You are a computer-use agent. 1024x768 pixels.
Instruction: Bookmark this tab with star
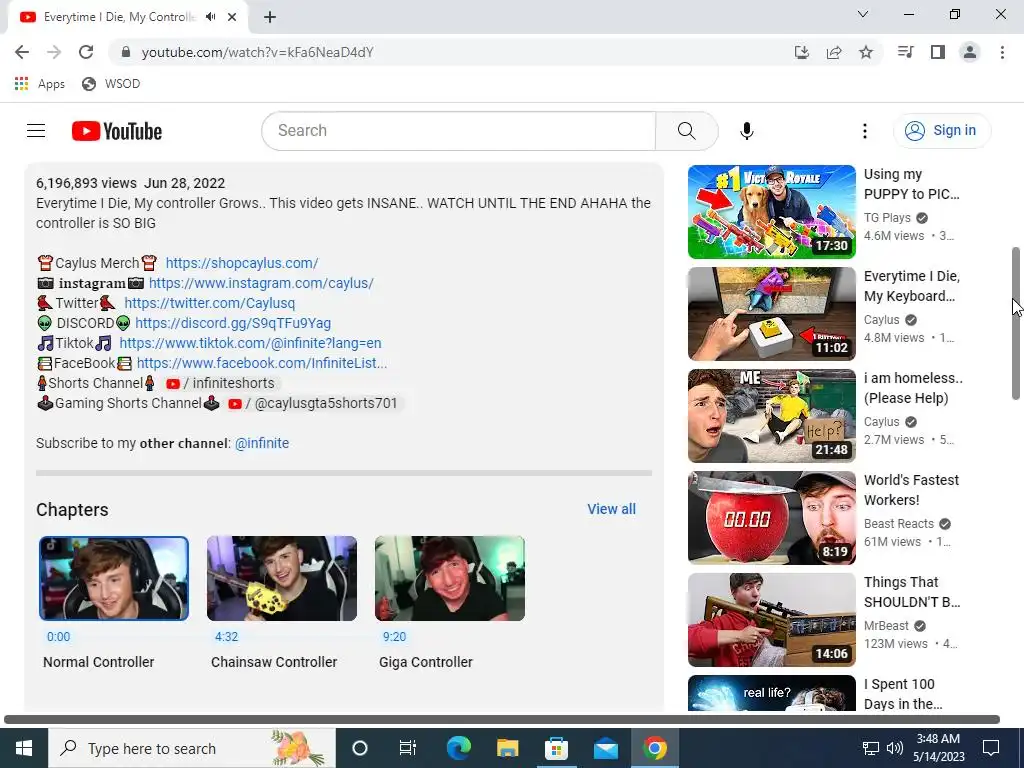(866, 52)
